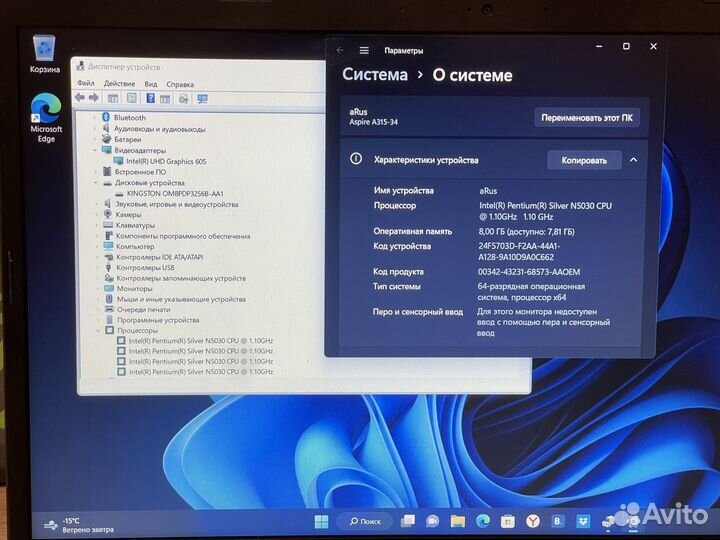Open the Файл menu in Device Manager
This screenshot has width=720, height=540.
(x=86, y=83)
